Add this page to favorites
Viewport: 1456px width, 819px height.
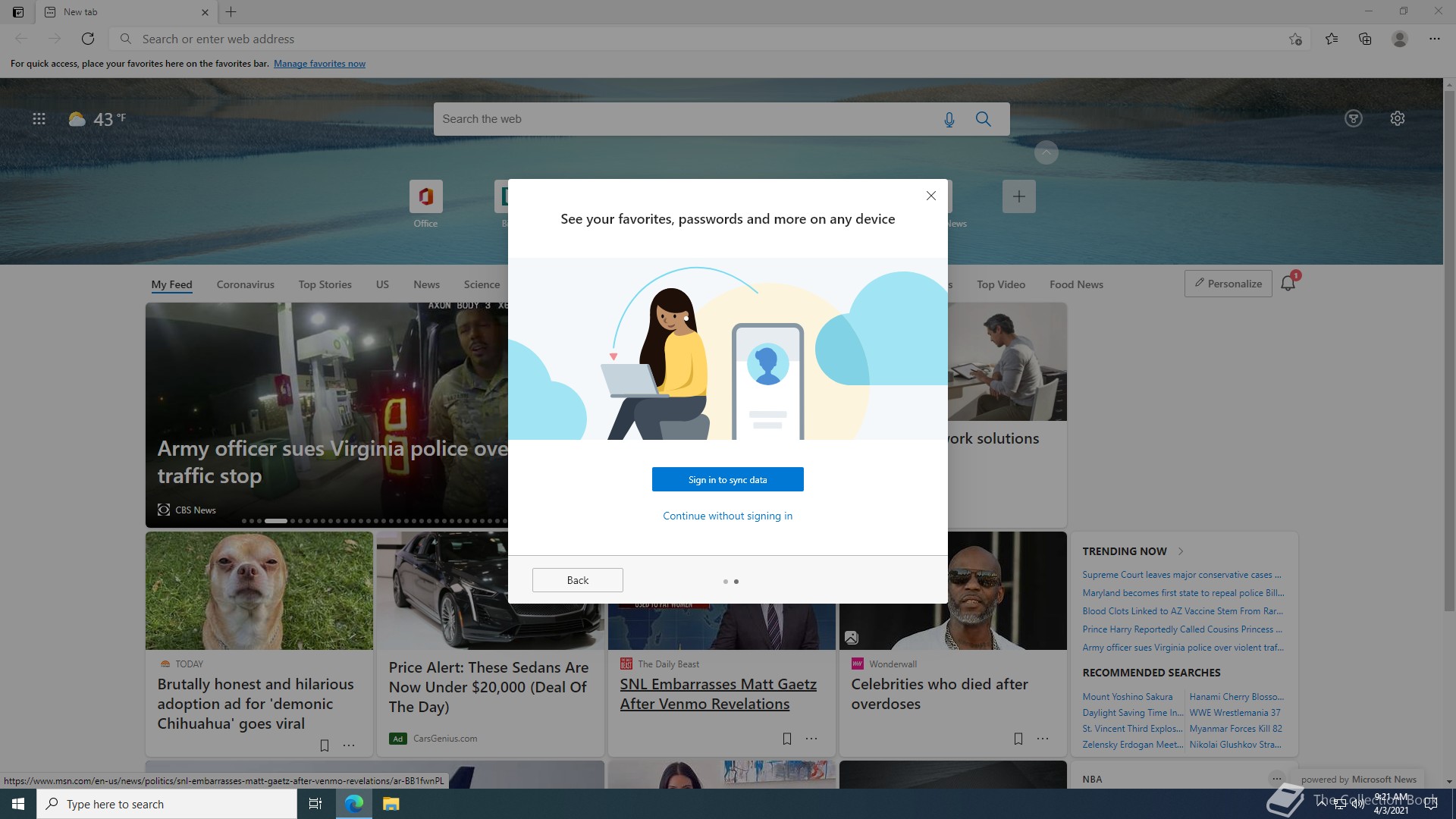(1295, 39)
